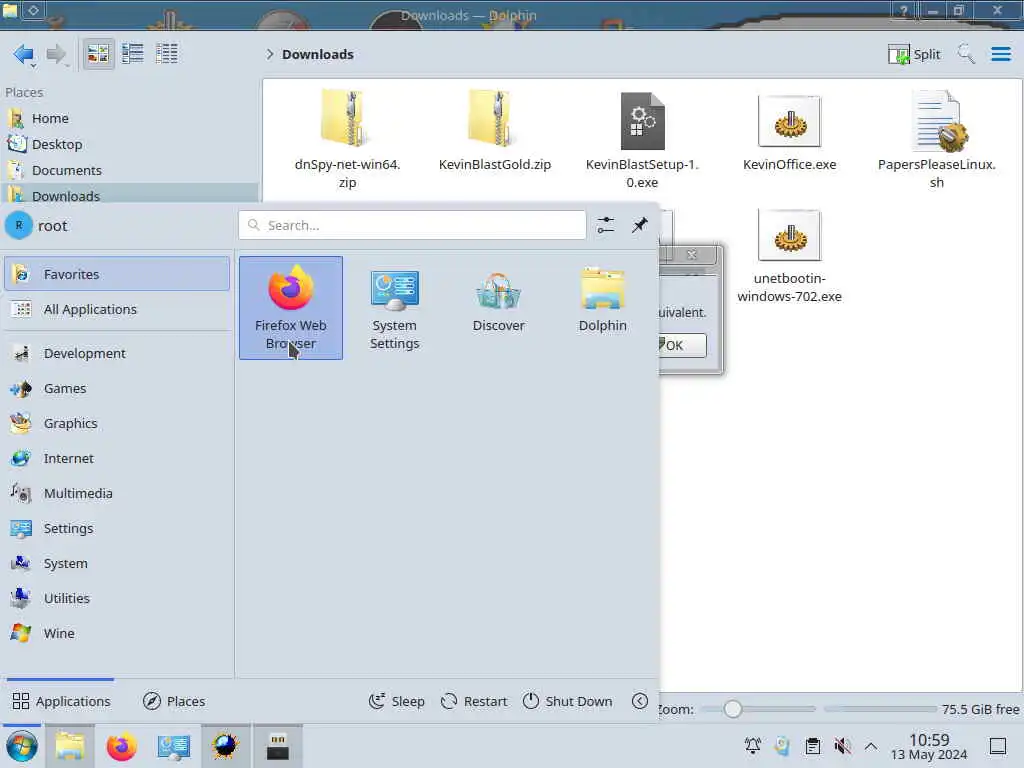Open Dolphin's search magnifier icon
The height and width of the screenshot is (768, 1024).
[x=965, y=54]
